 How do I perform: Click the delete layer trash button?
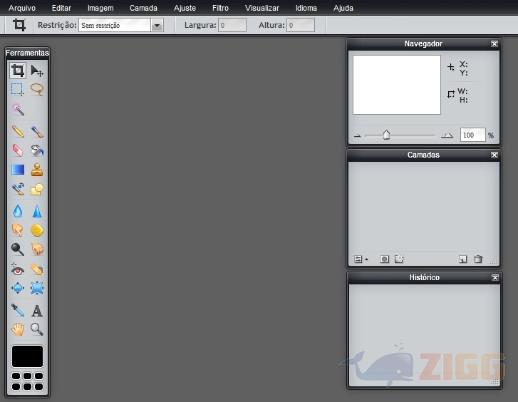coord(478,259)
